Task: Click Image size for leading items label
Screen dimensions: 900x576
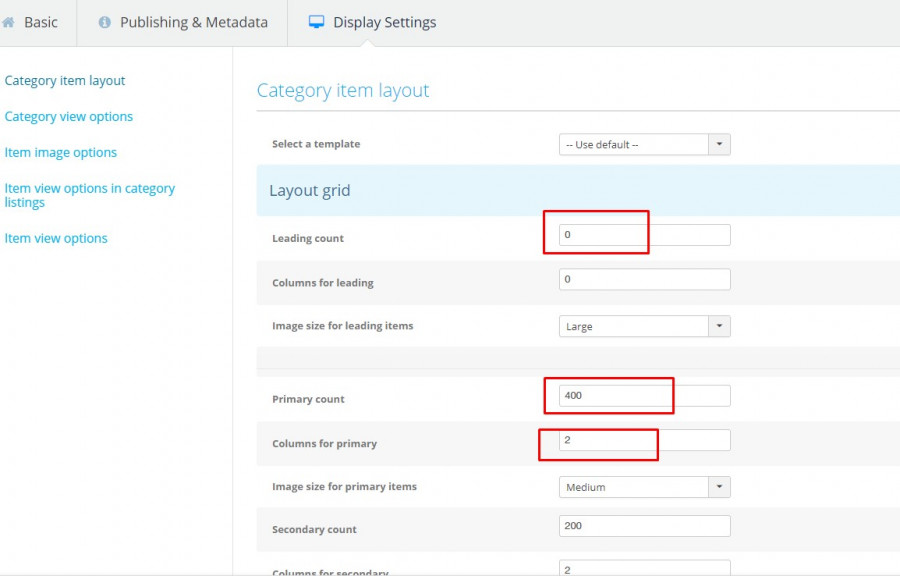Action: (x=343, y=326)
